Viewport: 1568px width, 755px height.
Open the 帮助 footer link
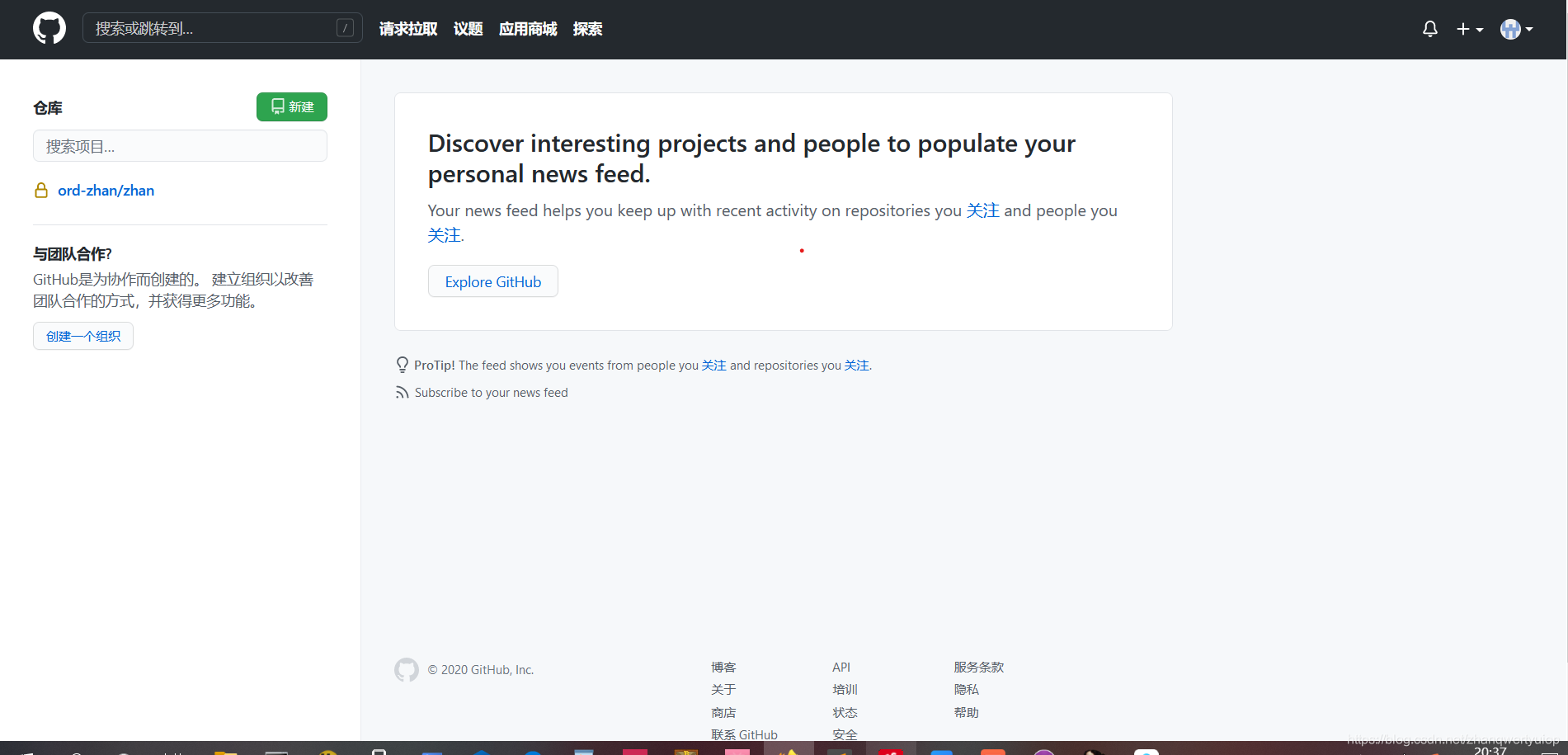(x=966, y=712)
